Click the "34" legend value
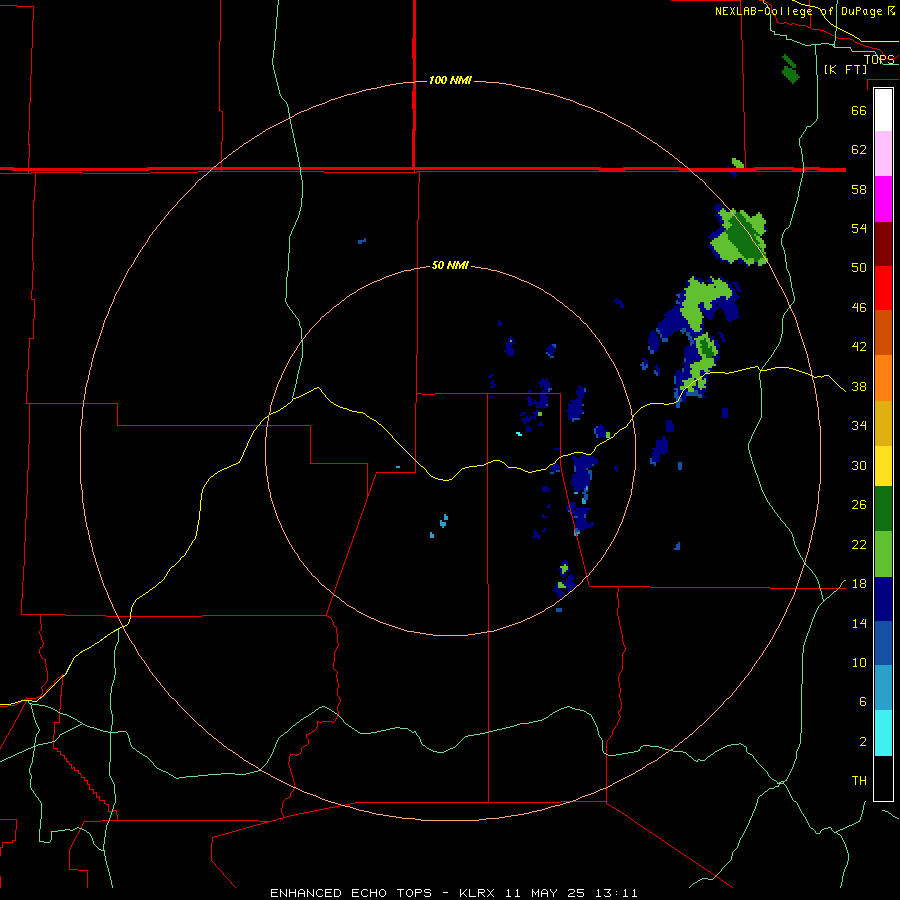900x900 pixels. coord(859,426)
